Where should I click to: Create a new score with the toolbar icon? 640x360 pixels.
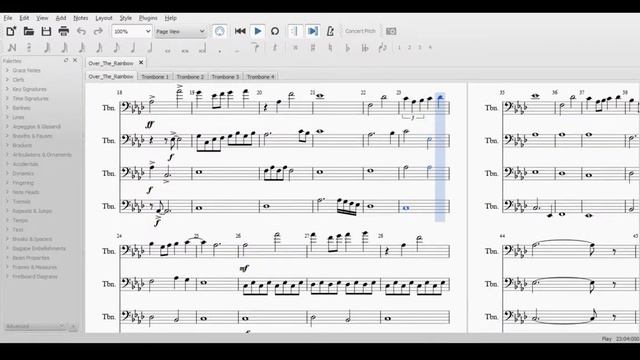(x=11, y=31)
